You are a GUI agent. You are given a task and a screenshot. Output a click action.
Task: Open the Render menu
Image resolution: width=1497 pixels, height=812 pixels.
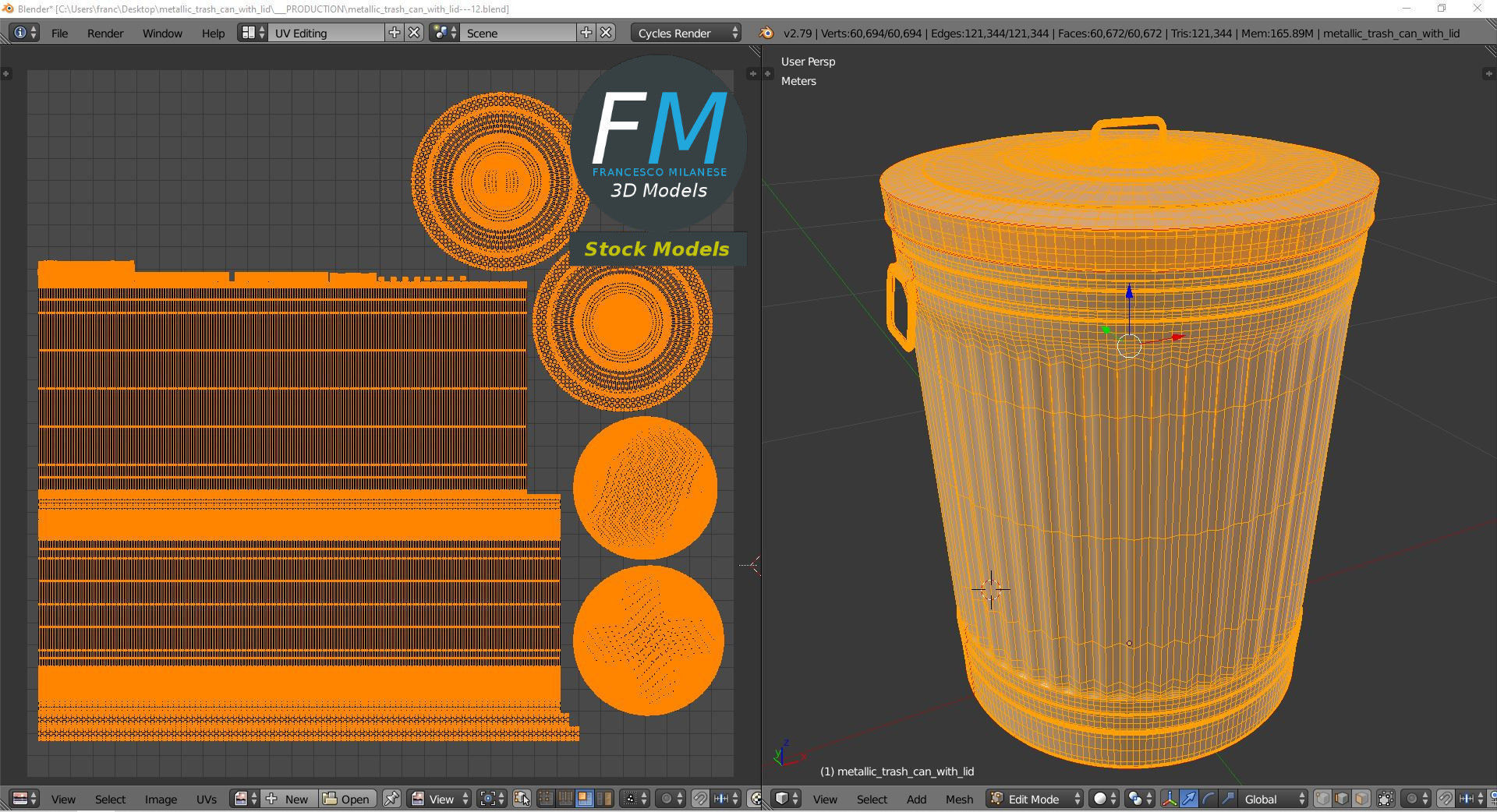coord(105,33)
